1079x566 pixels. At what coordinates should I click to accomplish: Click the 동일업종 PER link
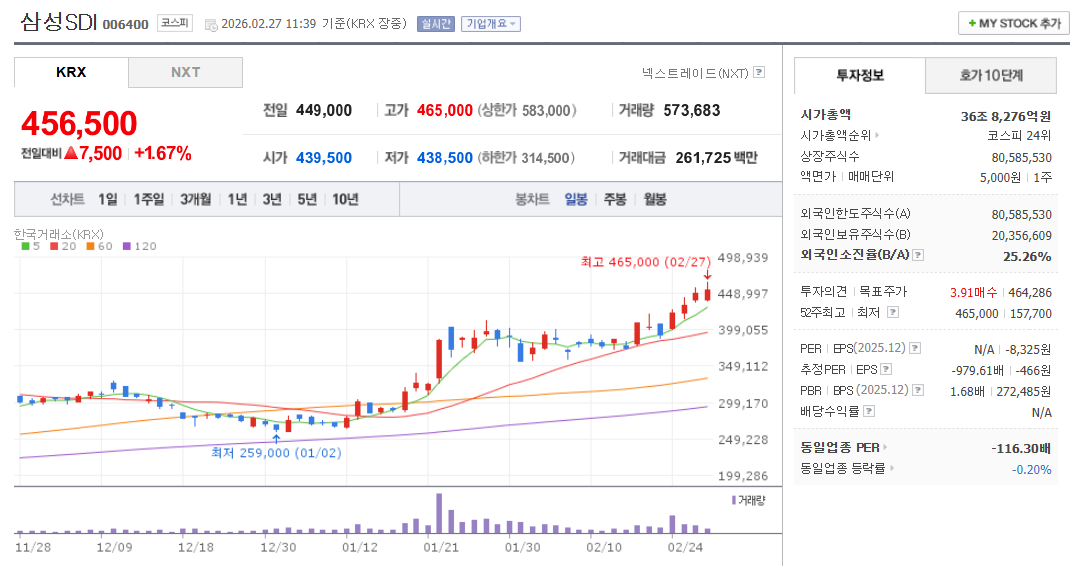(840, 448)
